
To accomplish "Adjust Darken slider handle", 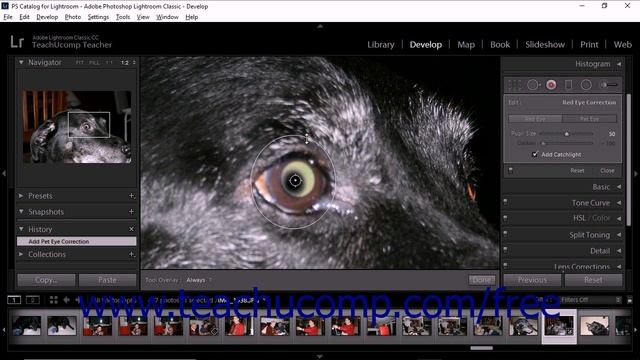I will coord(543,143).
